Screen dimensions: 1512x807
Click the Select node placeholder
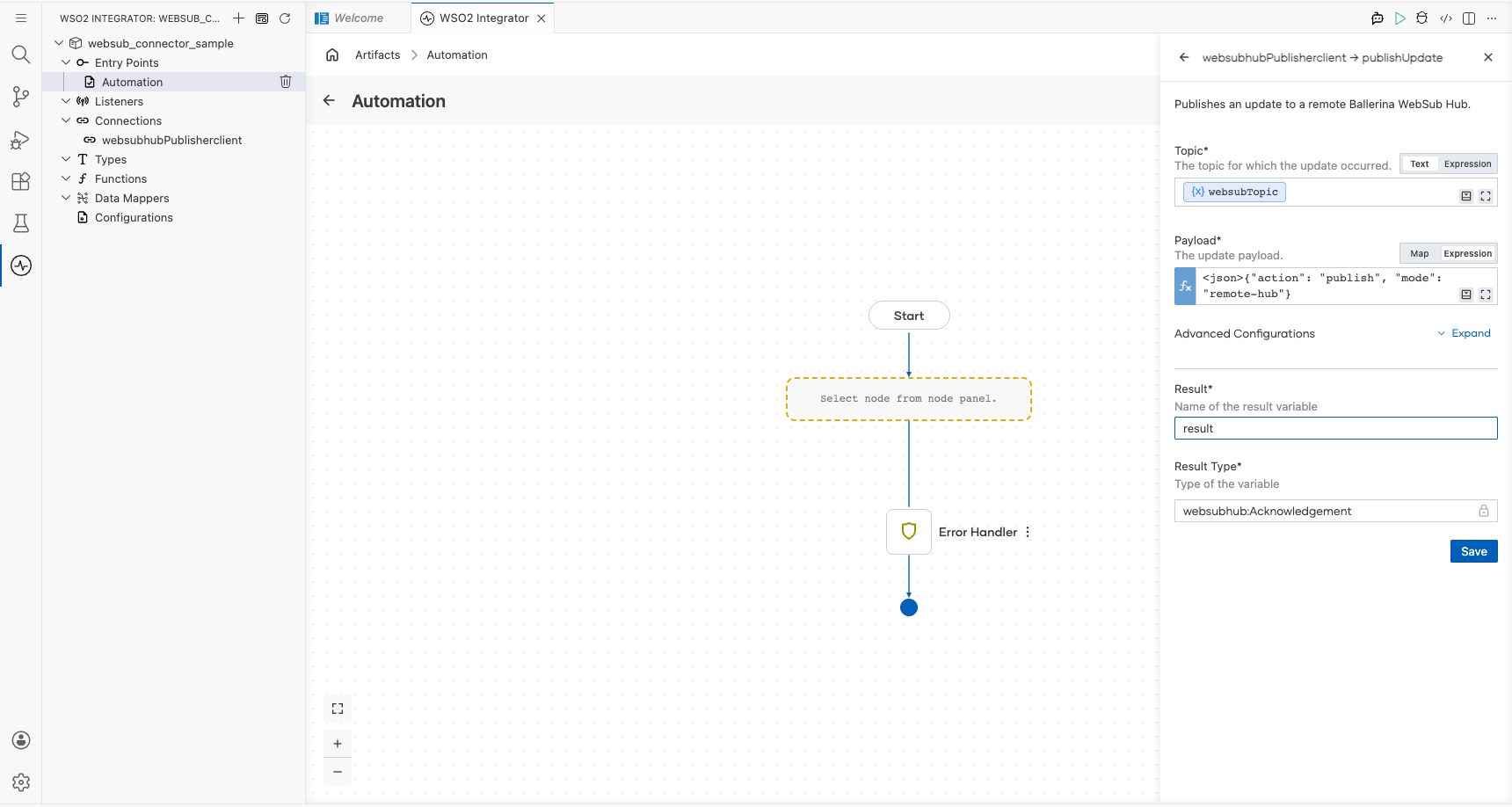(x=909, y=399)
